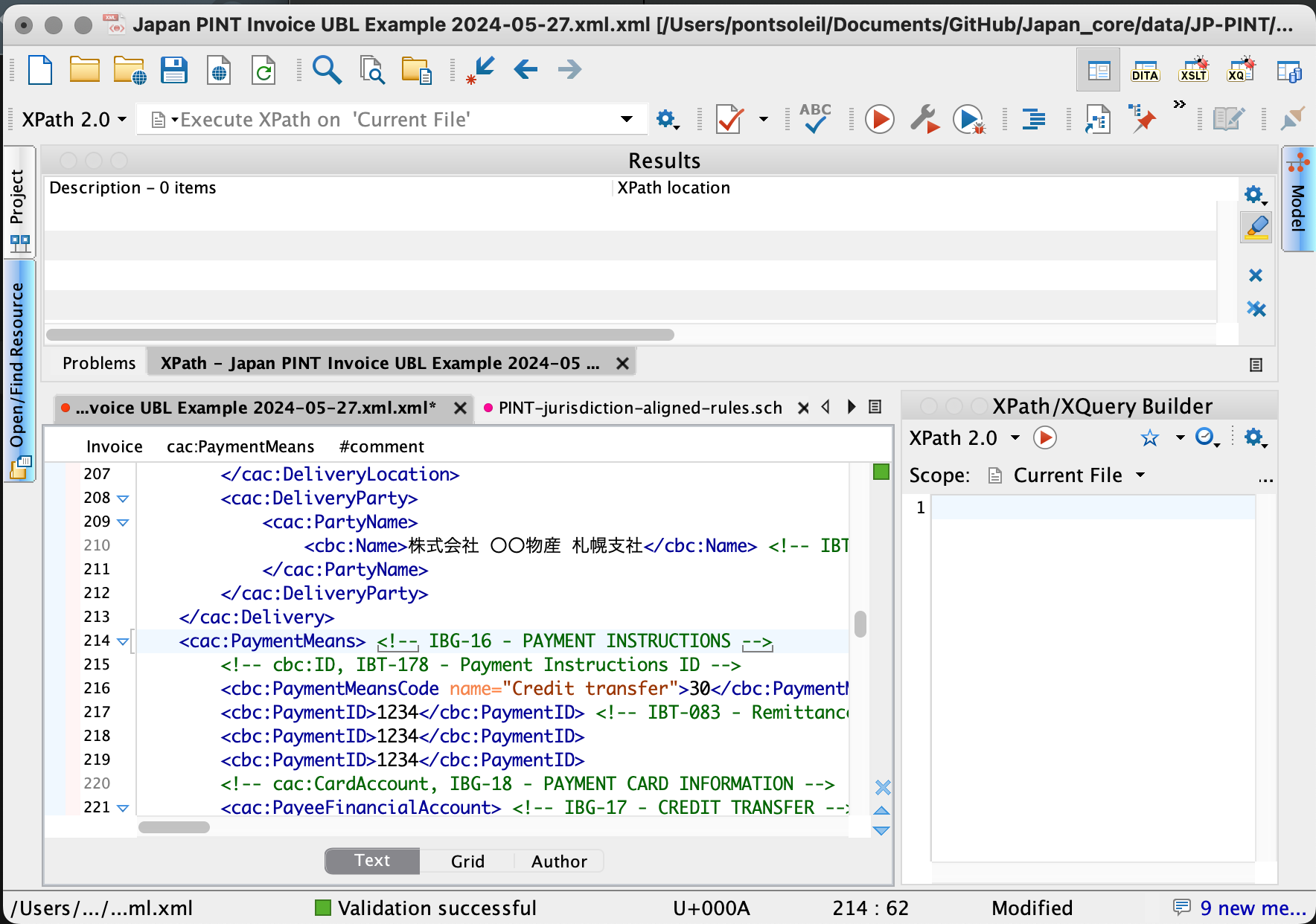Open the Model side view
The image size is (1316, 924).
tap(1298, 199)
